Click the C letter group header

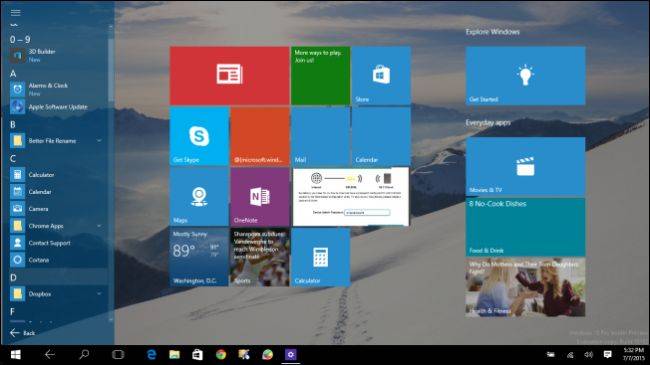(13, 158)
